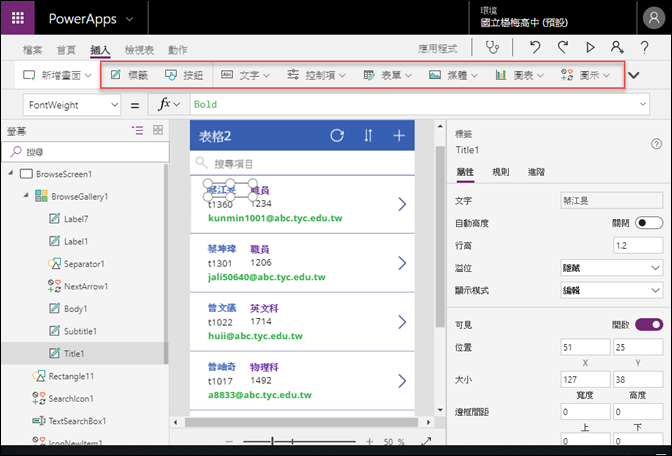Open the 控制項 controls dropdown
Viewport: 672px width, 456px height.
pyautogui.click(x=316, y=75)
